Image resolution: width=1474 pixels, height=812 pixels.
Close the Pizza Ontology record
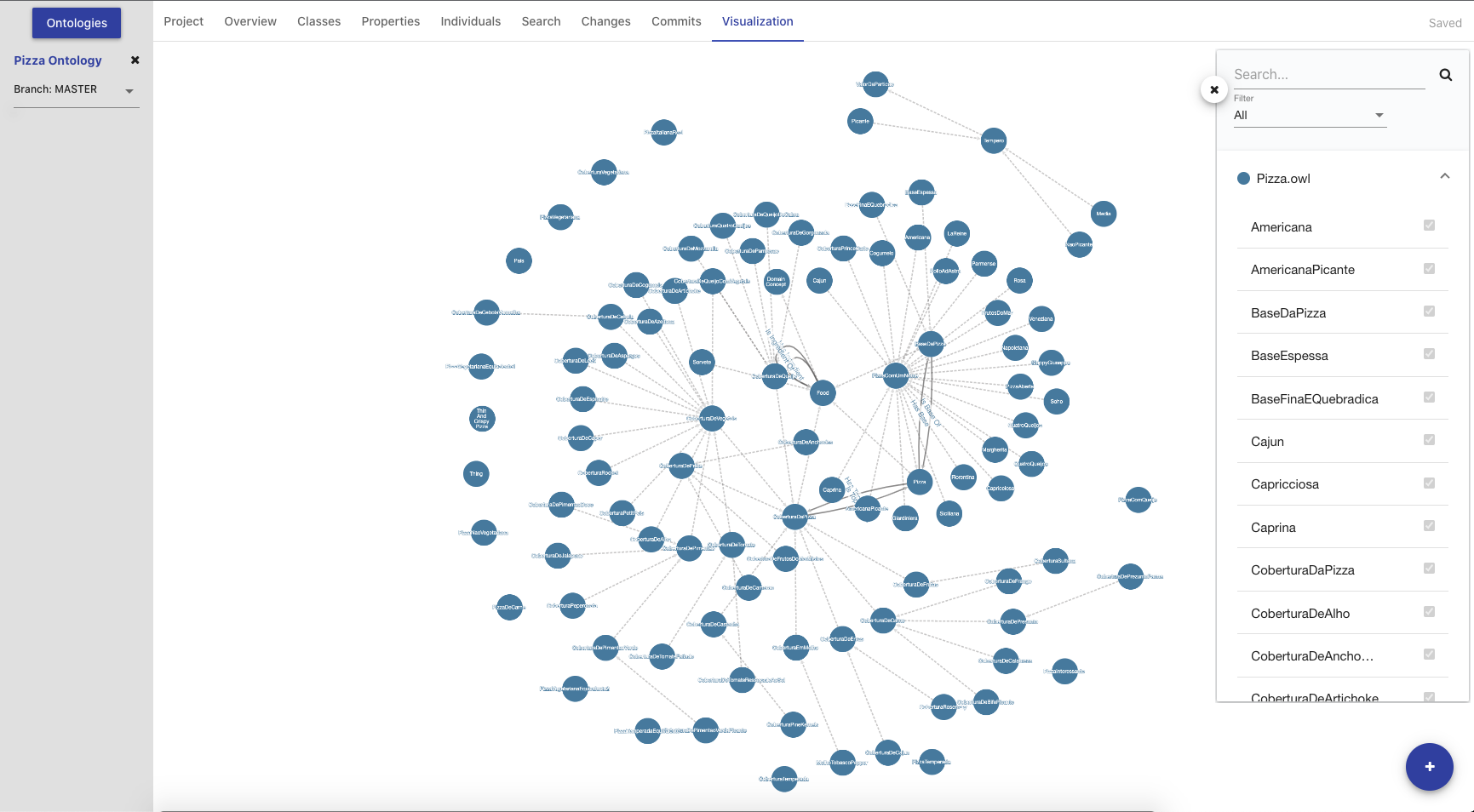(x=135, y=60)
